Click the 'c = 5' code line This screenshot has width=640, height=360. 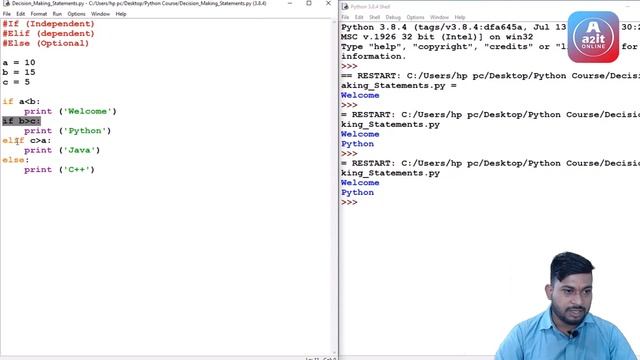[x=16, y=82]
